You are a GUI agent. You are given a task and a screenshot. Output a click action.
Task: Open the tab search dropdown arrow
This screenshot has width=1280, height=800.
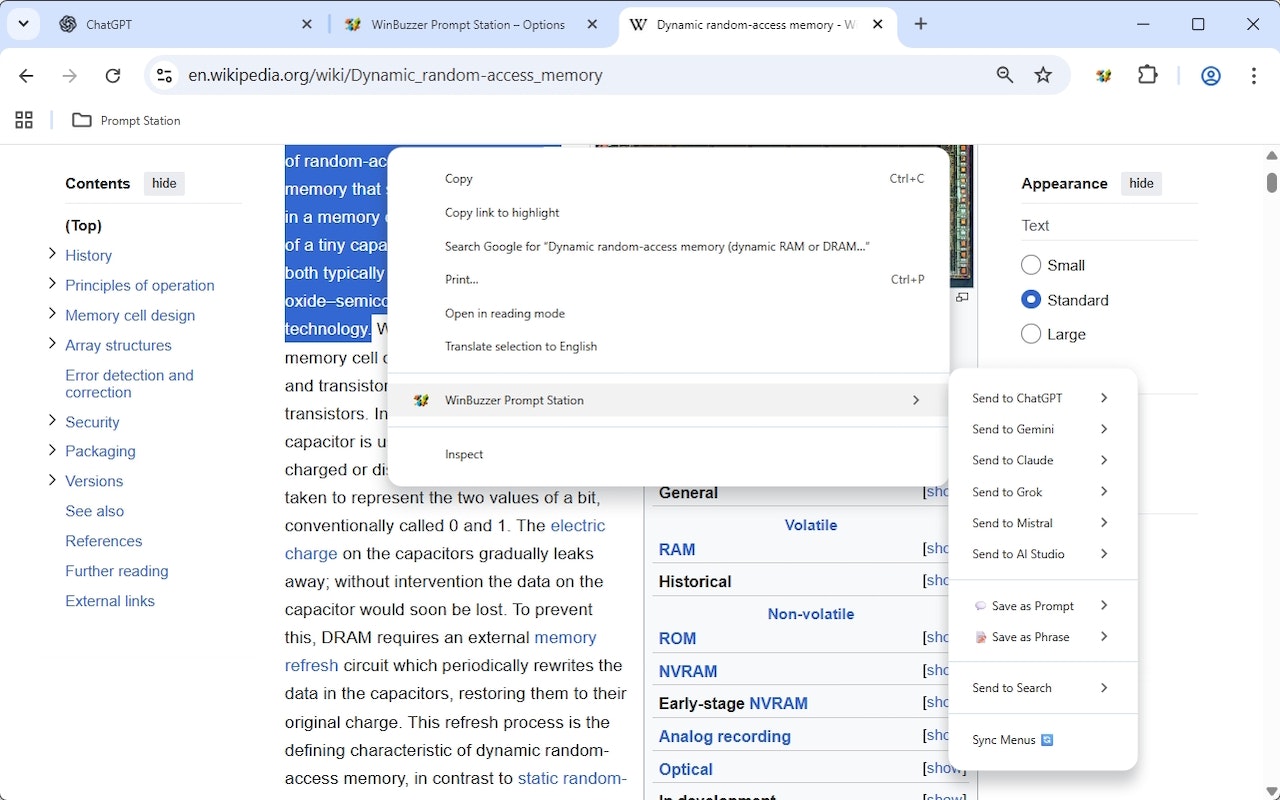22,24
